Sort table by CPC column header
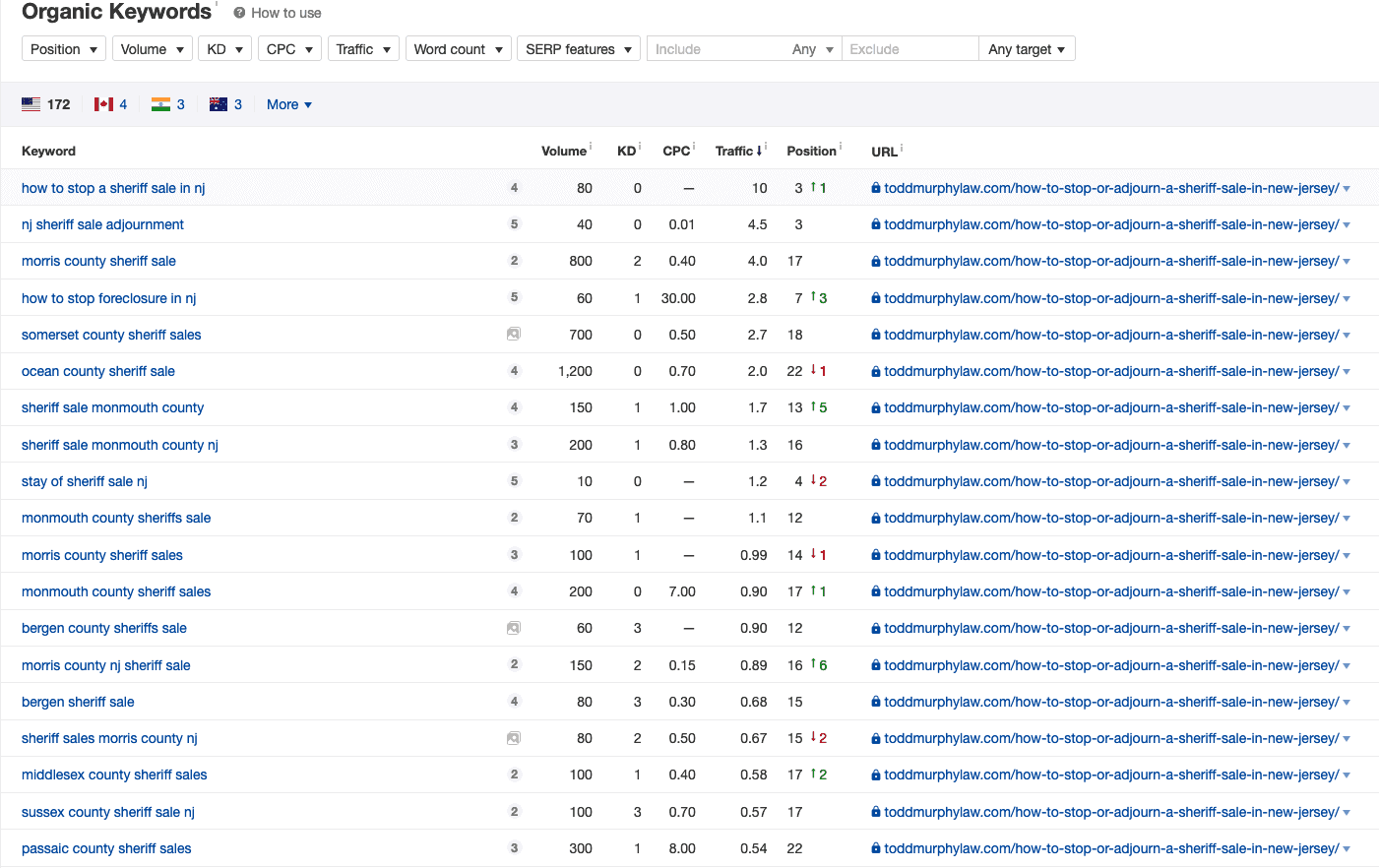Image resolution: width=1379 pixels, height=868 pixels. 676,152
